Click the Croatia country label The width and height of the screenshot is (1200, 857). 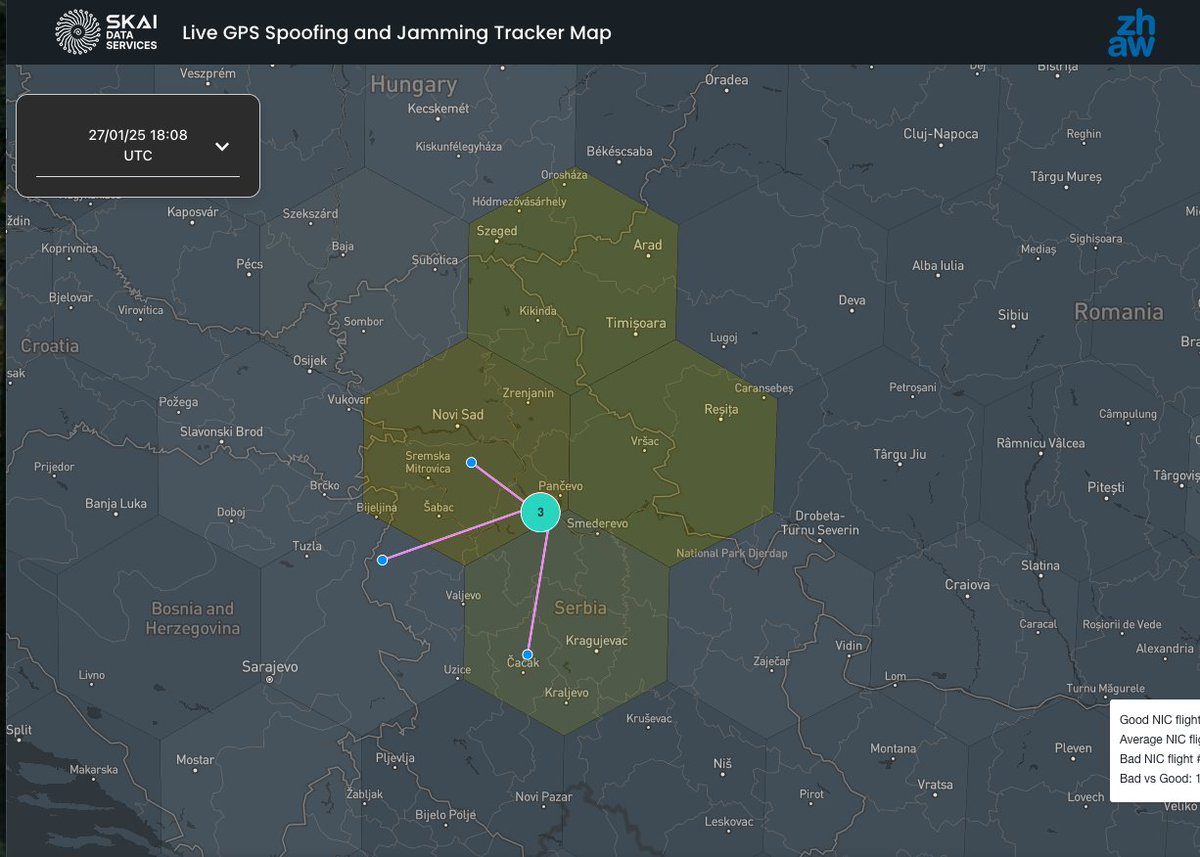click(x=50, y=345)
